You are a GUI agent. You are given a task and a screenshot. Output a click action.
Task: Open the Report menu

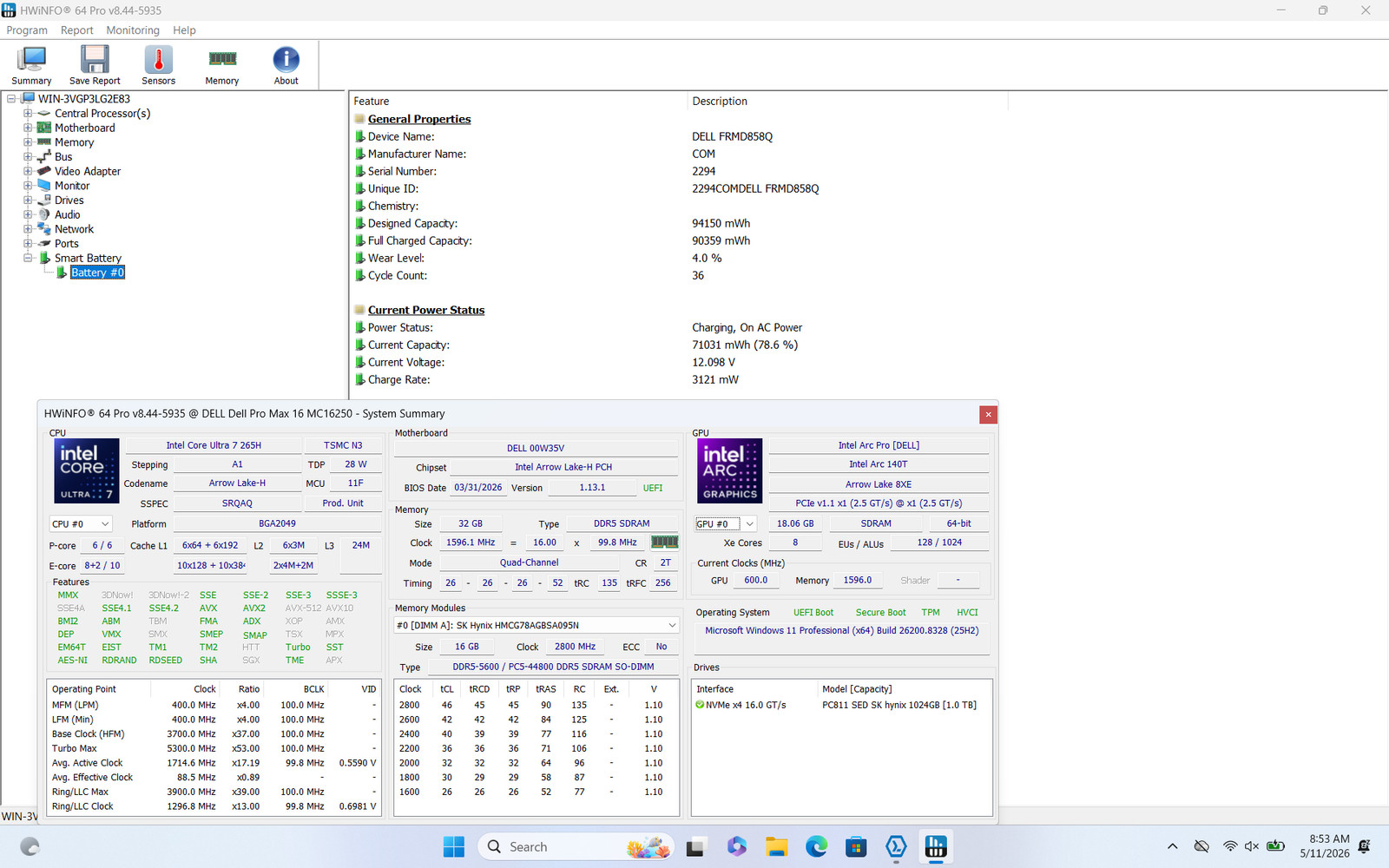[77, 30]
